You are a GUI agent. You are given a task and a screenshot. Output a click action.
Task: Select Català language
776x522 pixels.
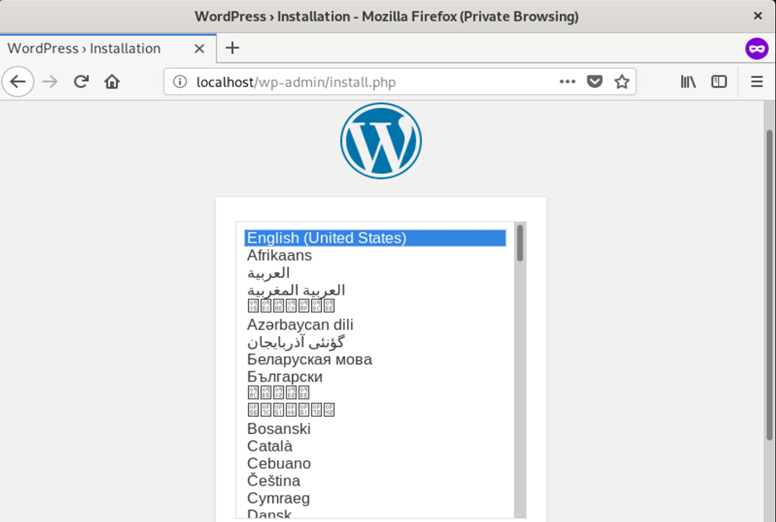[375, 446]
